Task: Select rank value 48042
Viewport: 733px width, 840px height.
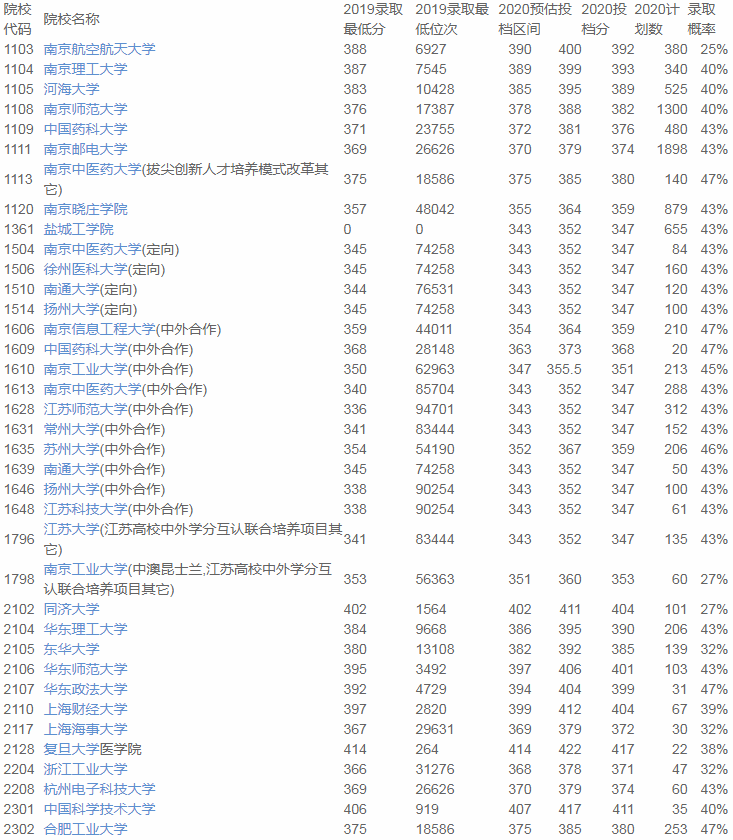Action: [435, 209]
